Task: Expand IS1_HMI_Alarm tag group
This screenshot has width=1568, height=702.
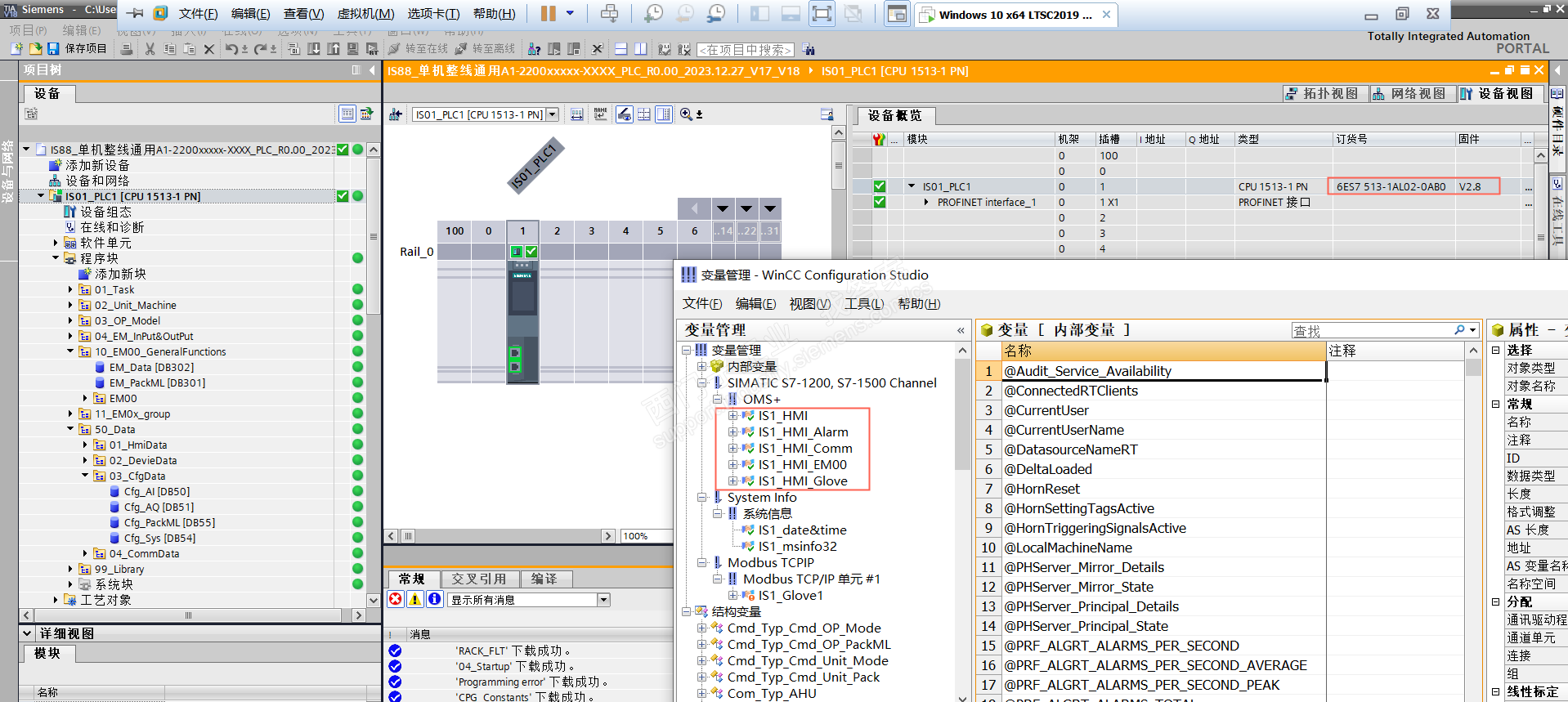Action: pyautogui.click(x=732, y=431)
